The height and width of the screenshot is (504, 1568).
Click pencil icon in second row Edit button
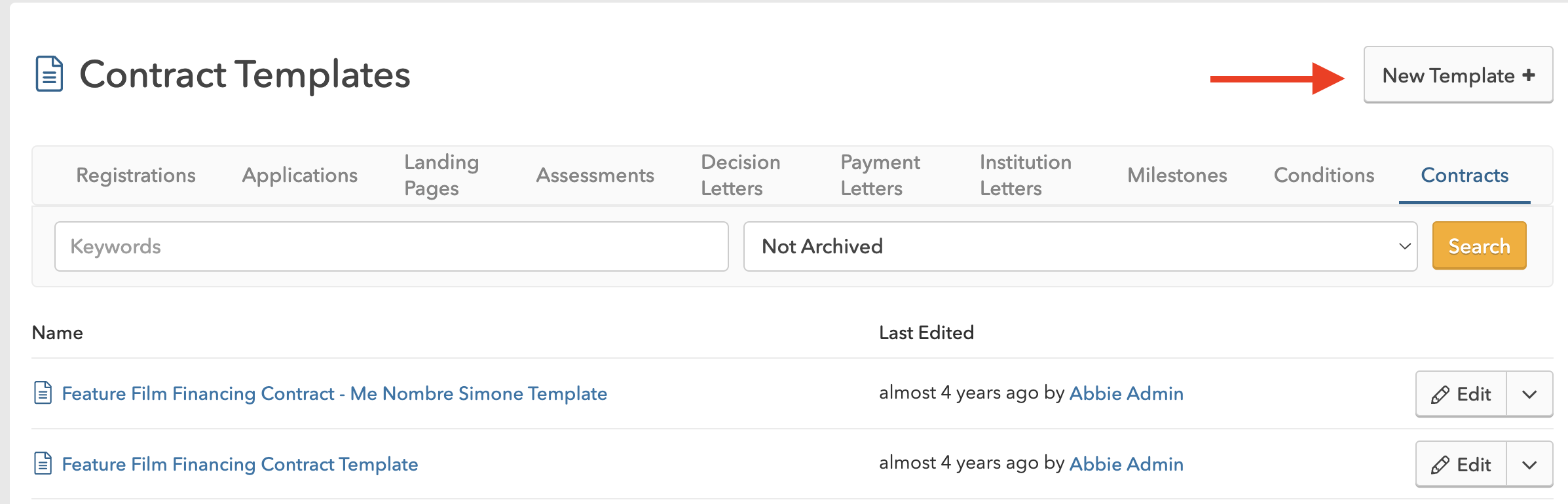(x=1440, y=465)
